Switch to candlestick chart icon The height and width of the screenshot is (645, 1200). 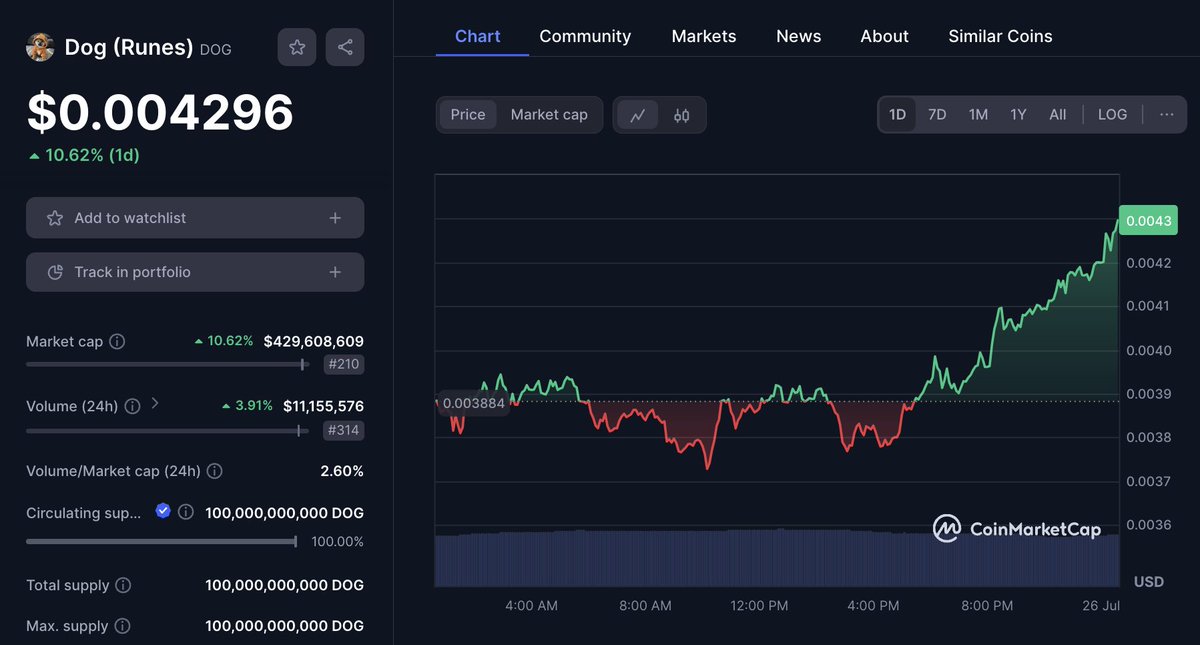(x=682, y=115)
